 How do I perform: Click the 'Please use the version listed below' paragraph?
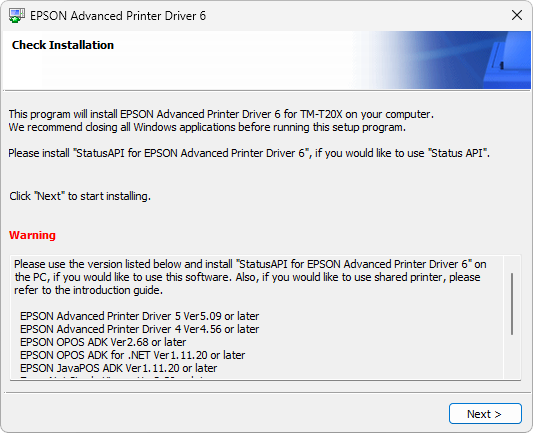coord(250,277)
